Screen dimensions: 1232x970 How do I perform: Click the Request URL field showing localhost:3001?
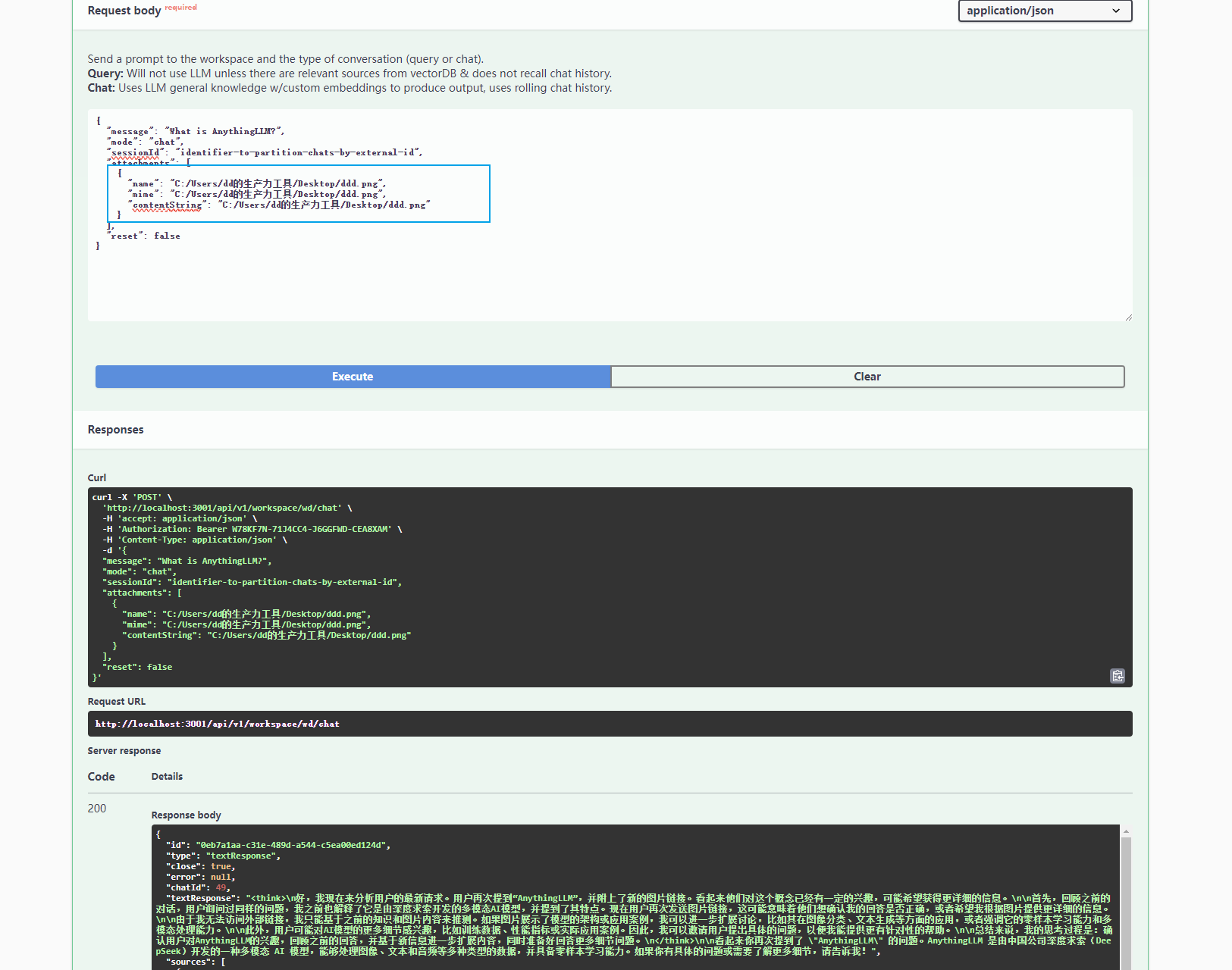tap(217, 724)
